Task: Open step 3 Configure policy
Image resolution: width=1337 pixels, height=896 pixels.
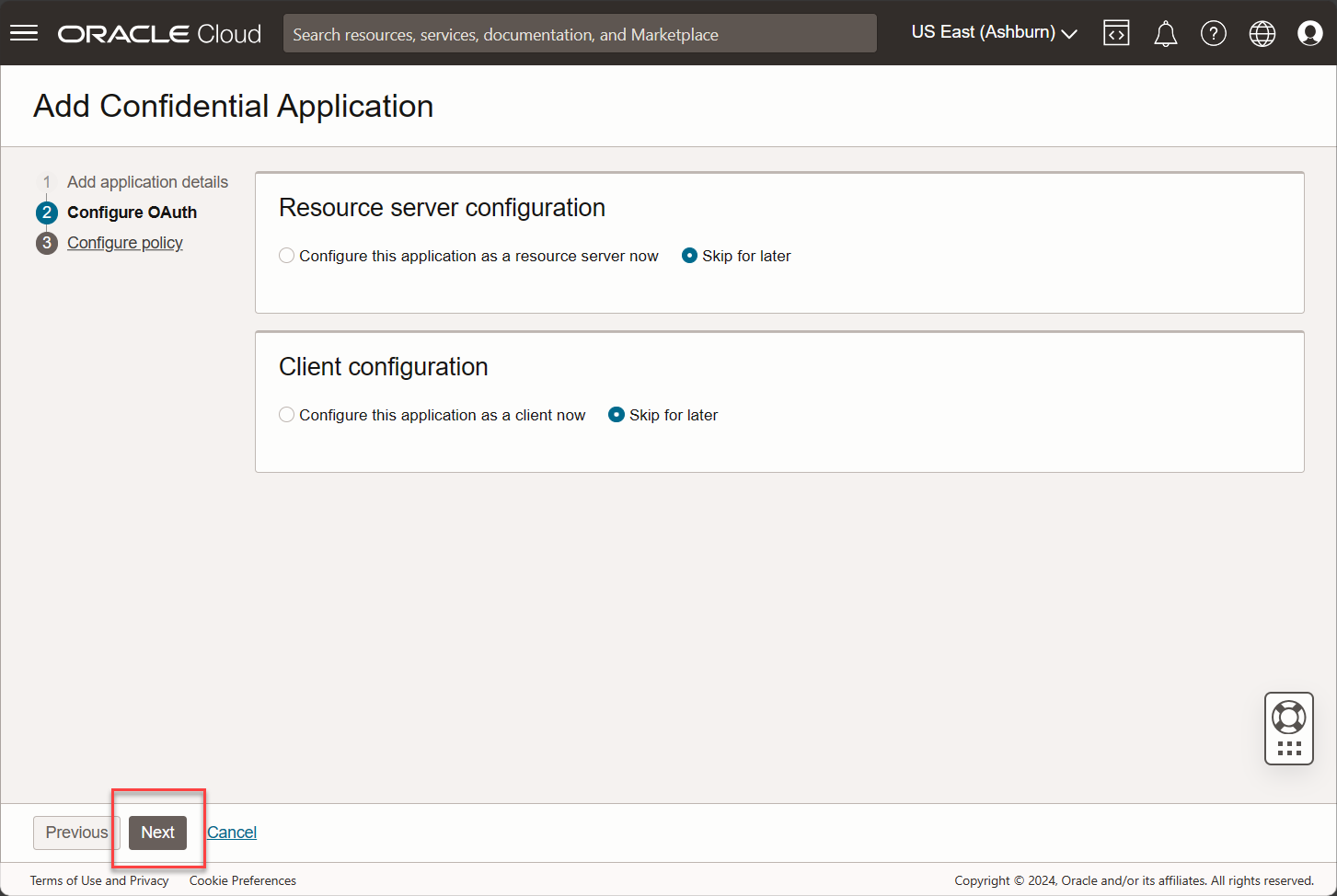Action: 124,242
